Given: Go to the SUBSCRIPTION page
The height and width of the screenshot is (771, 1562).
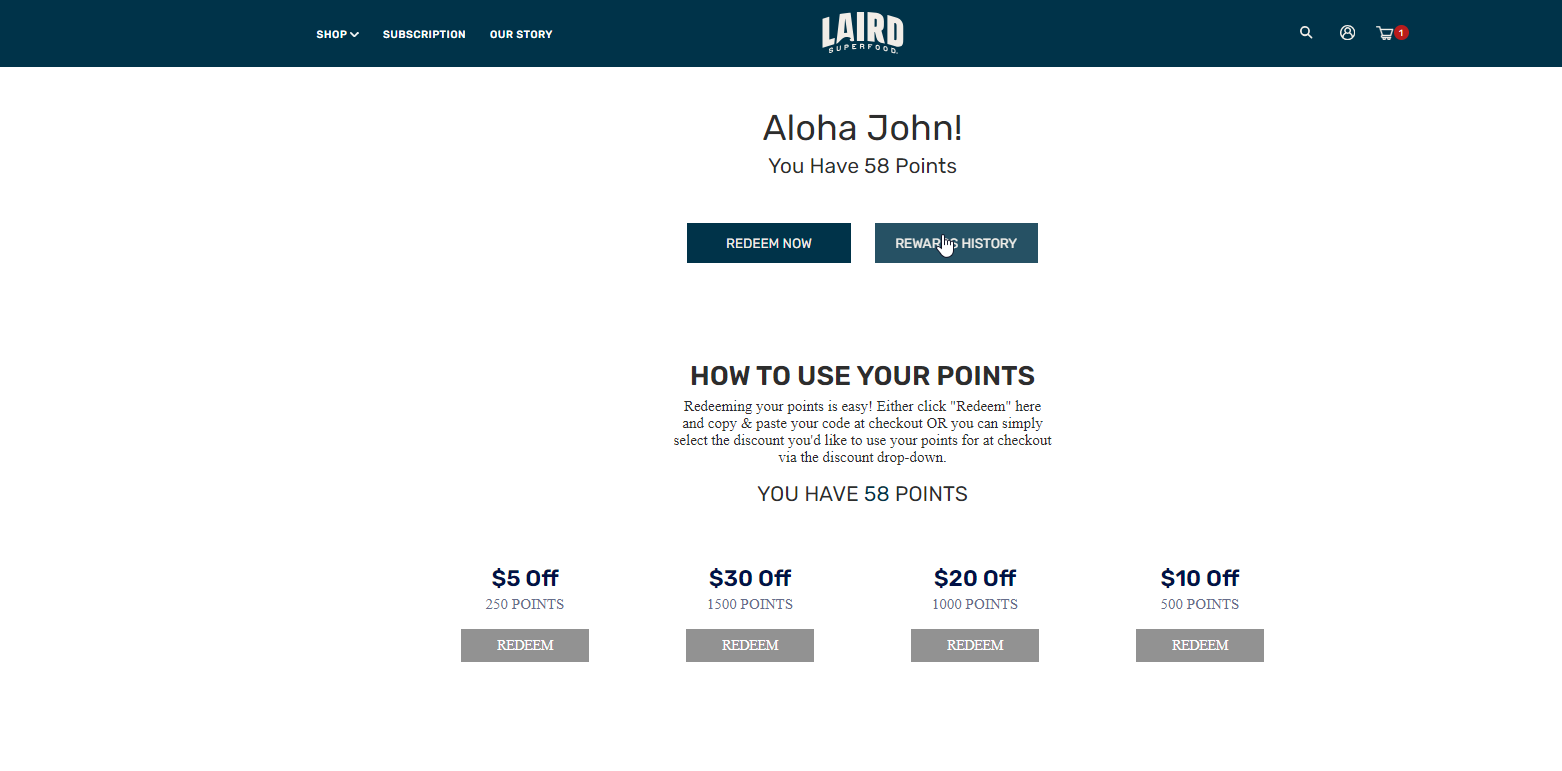Looking at the screenshot, I should (424, 34).
